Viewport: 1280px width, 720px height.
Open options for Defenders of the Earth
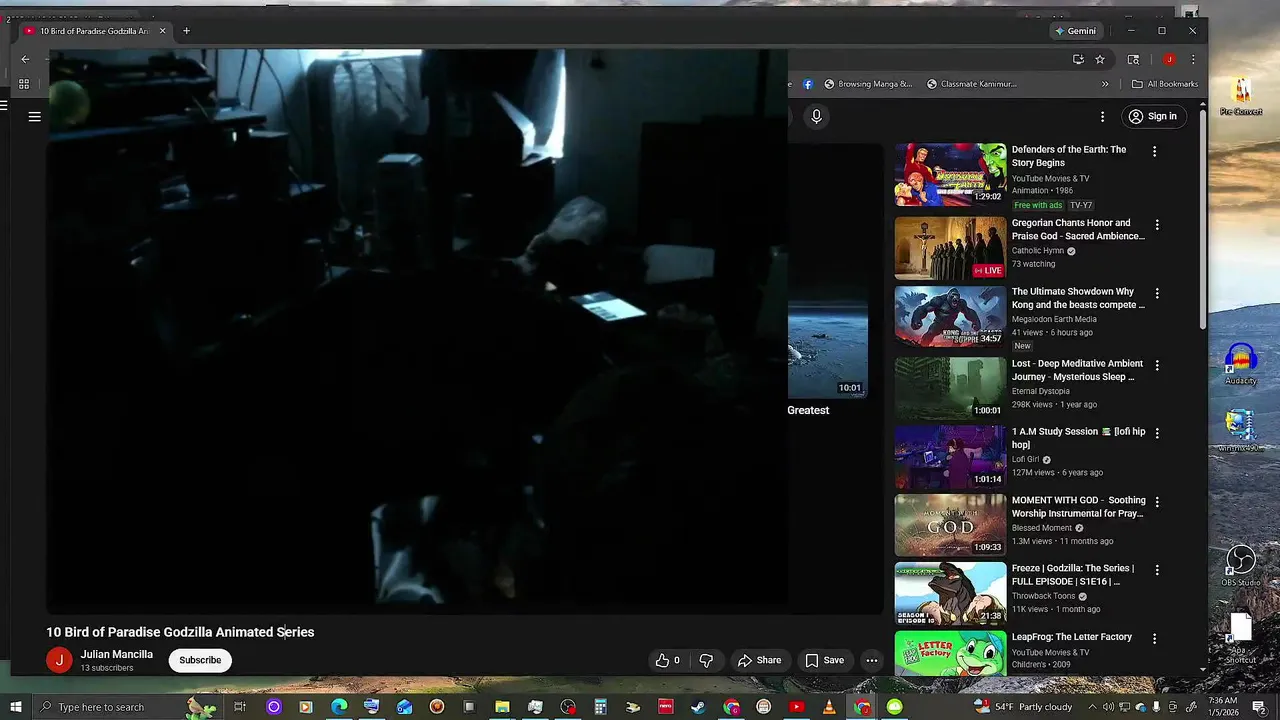[1154, 152]
